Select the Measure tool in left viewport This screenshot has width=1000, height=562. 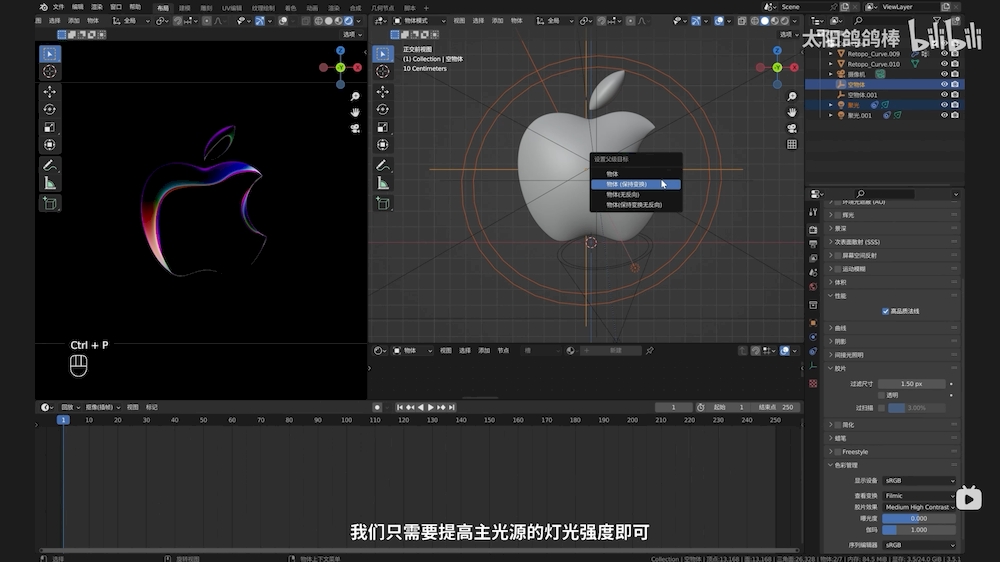(50, 184)
